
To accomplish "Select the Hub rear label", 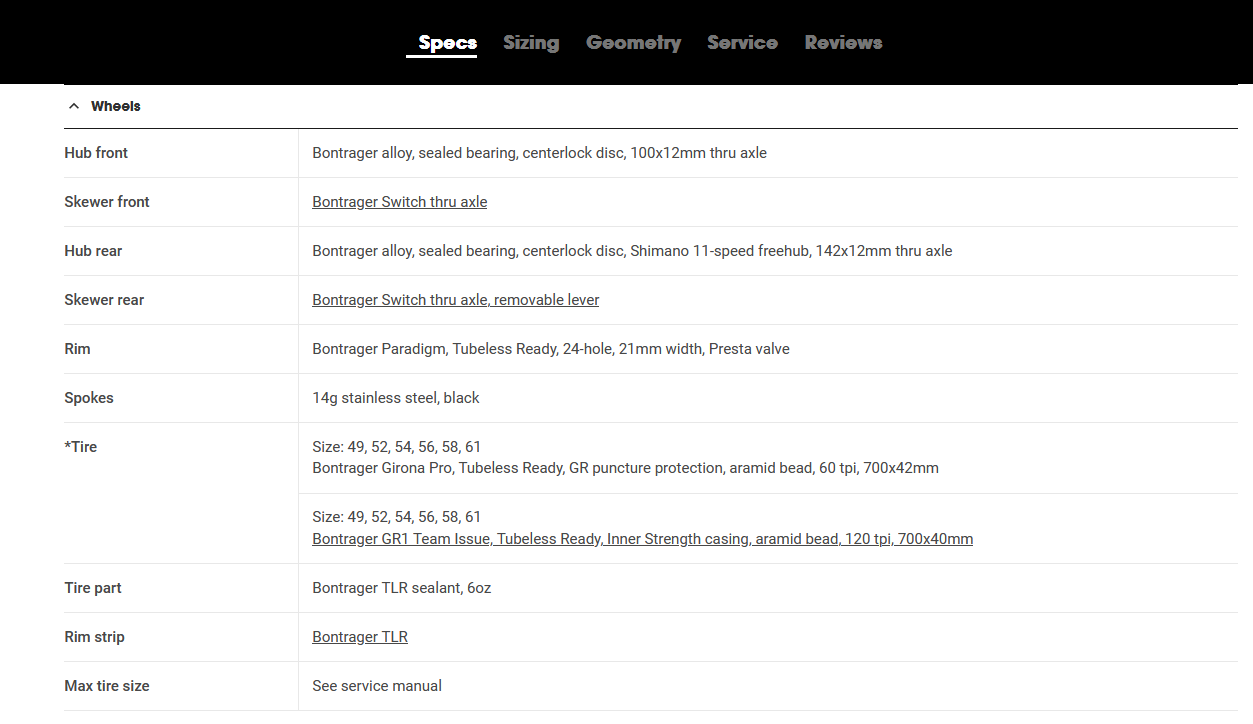I will click(93, 251).
